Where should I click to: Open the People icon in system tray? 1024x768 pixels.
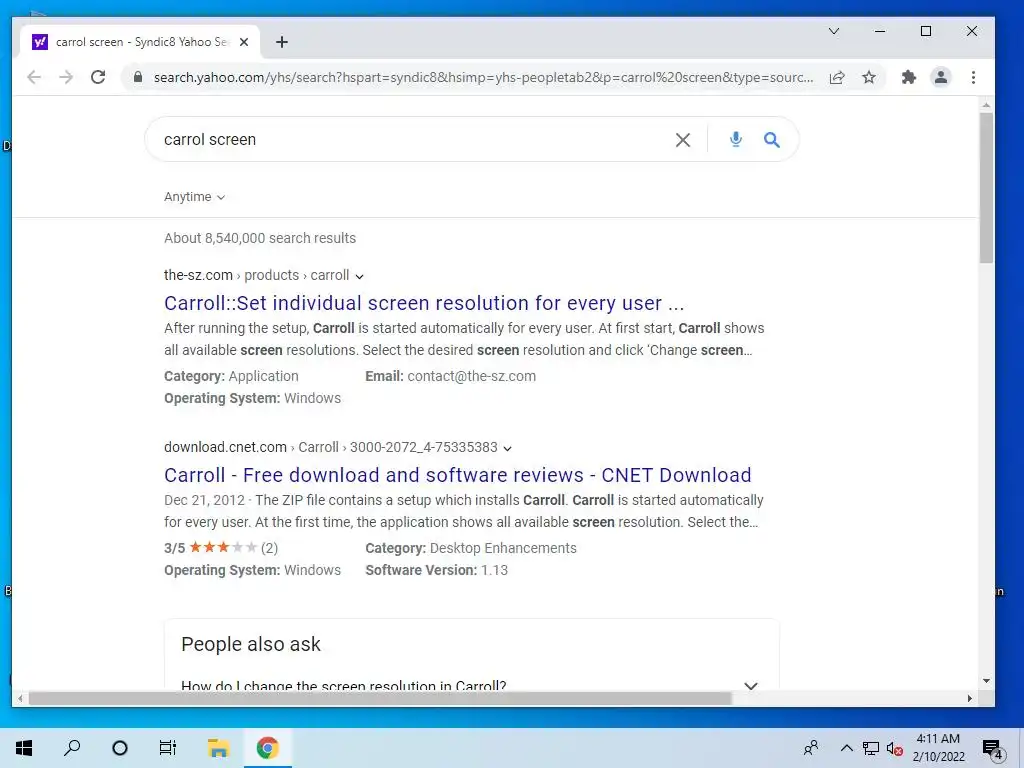pyautogui.click(x=811, y=748)
